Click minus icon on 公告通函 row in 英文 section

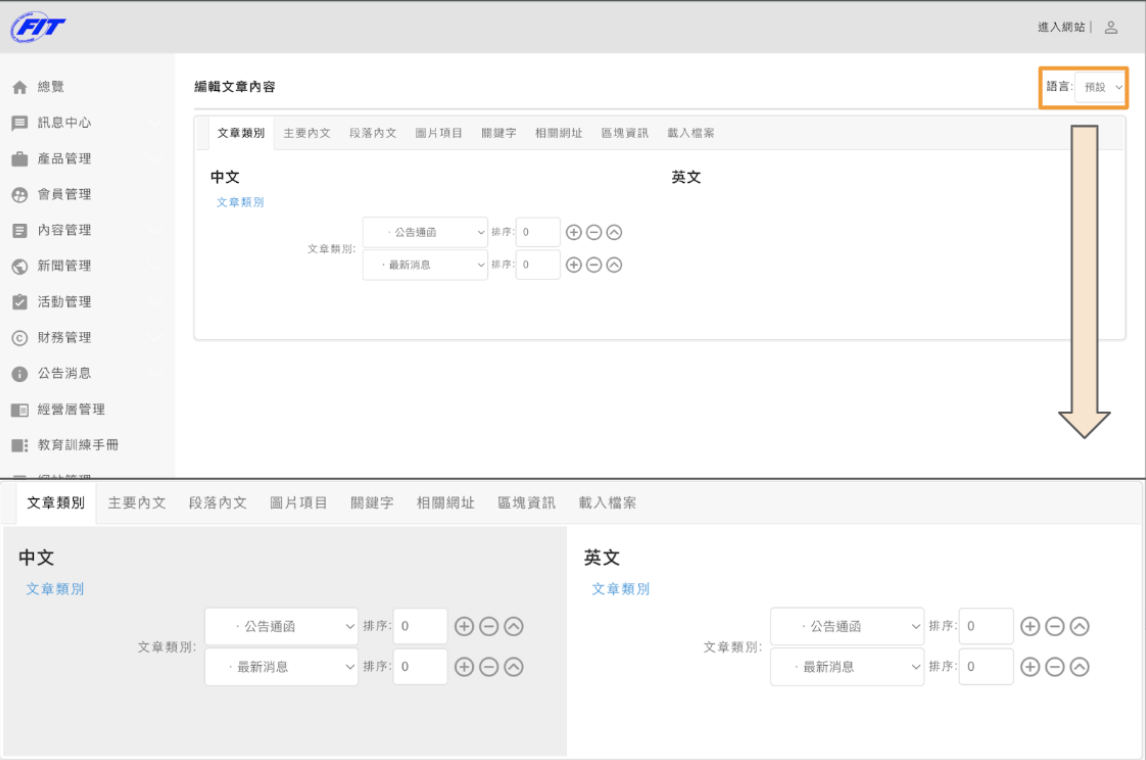(x=1055, y=626)
